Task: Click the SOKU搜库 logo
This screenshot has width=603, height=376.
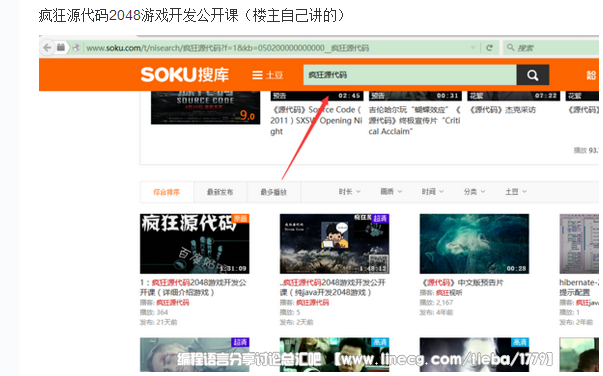Action: pyautogui.click(x=185, y=75)
